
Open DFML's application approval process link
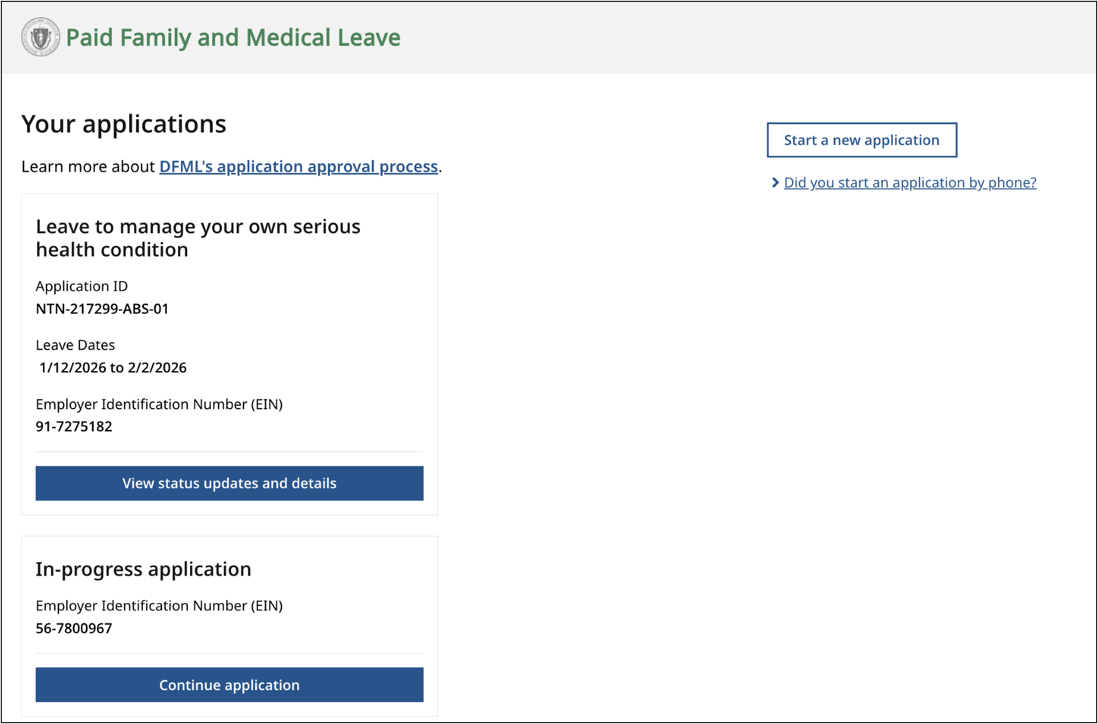click(297, 166)
